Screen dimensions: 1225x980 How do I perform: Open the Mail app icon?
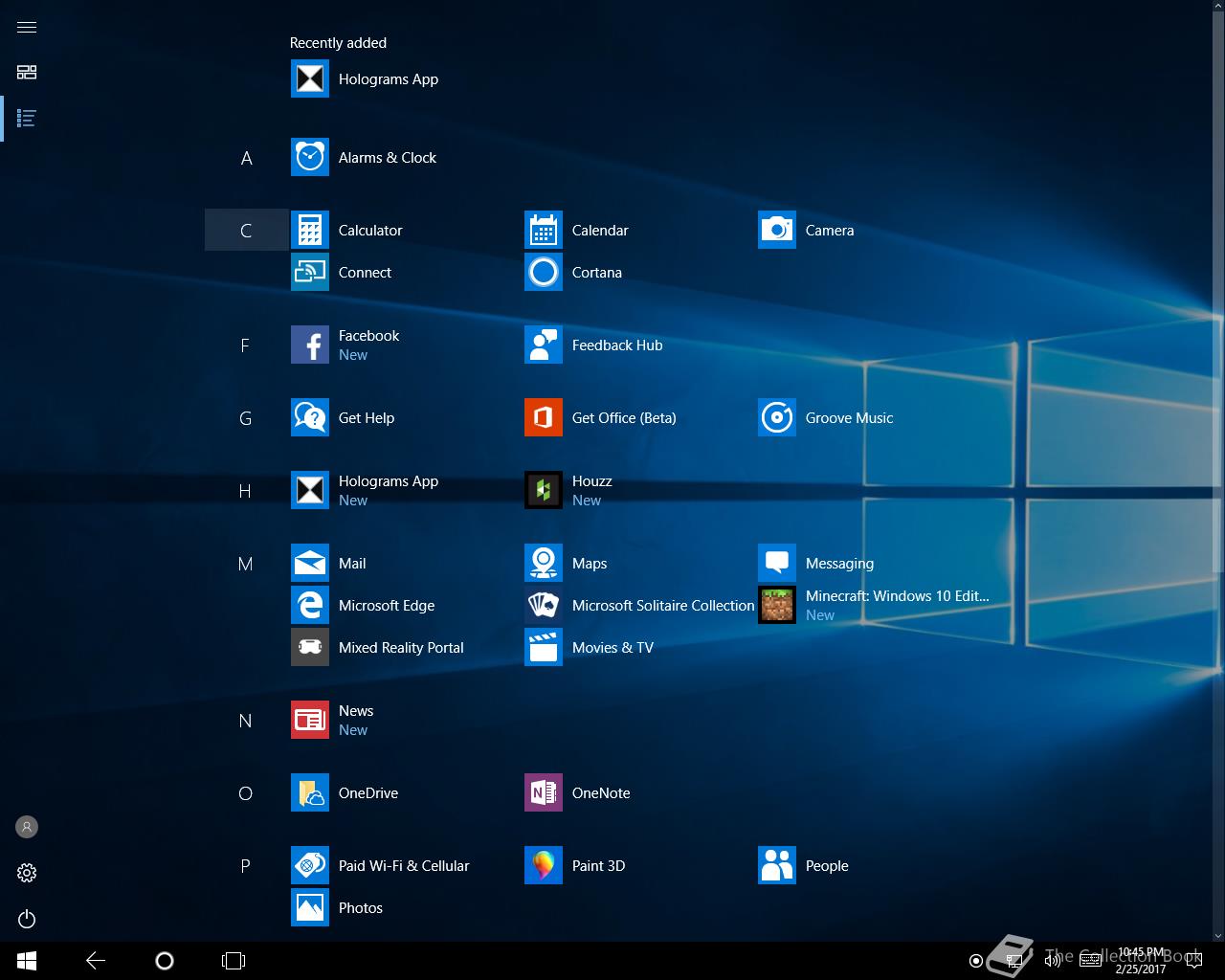[x=310, y=563]
